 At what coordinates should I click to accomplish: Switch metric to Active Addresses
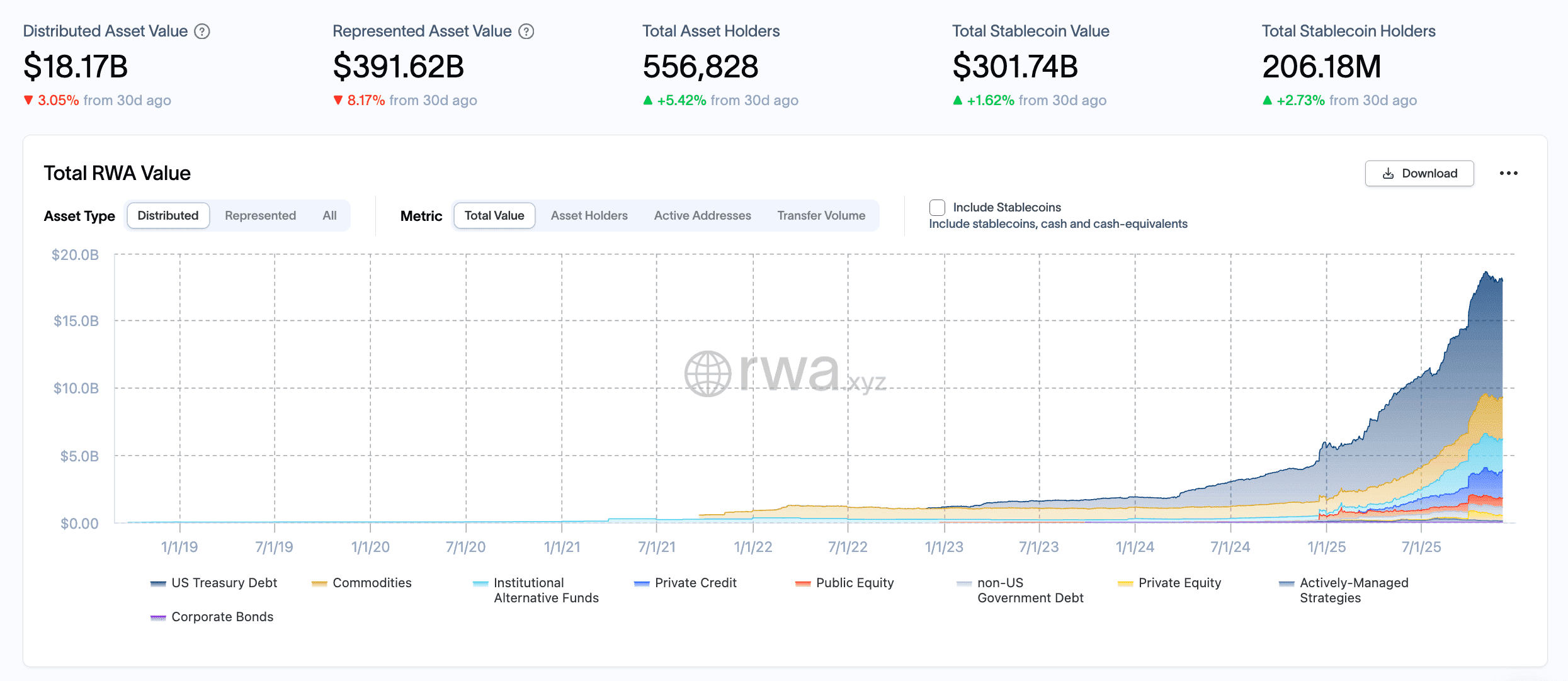702,215
